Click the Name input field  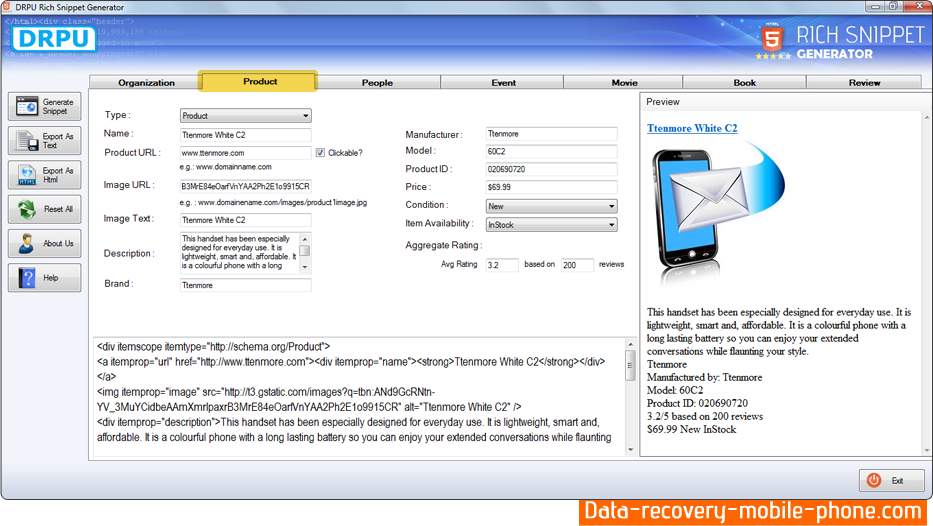pos(245,135)
